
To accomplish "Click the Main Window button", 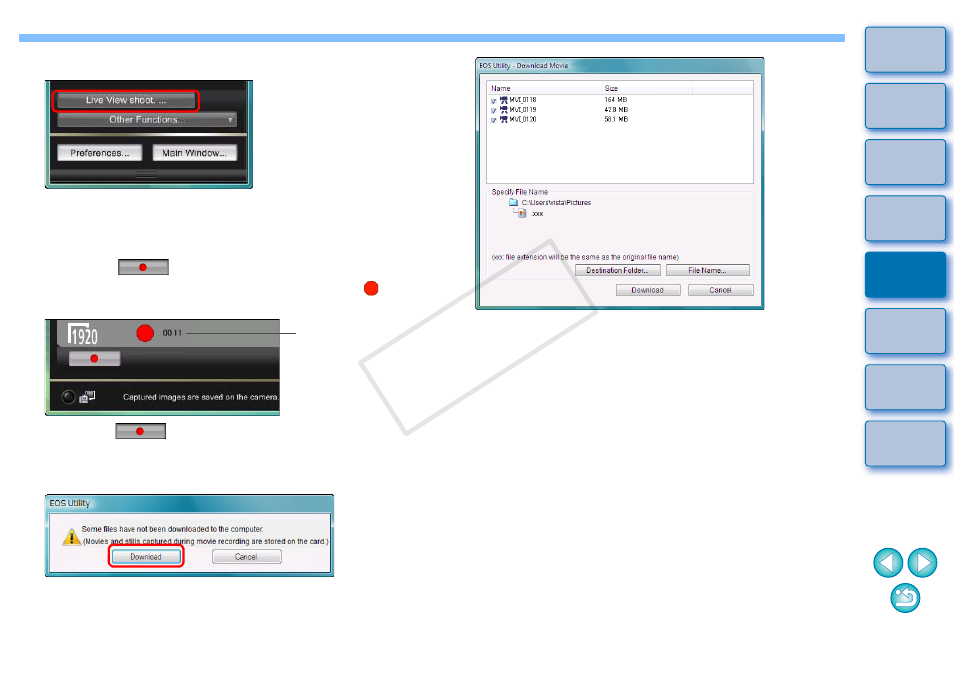I will coord(194,153).
